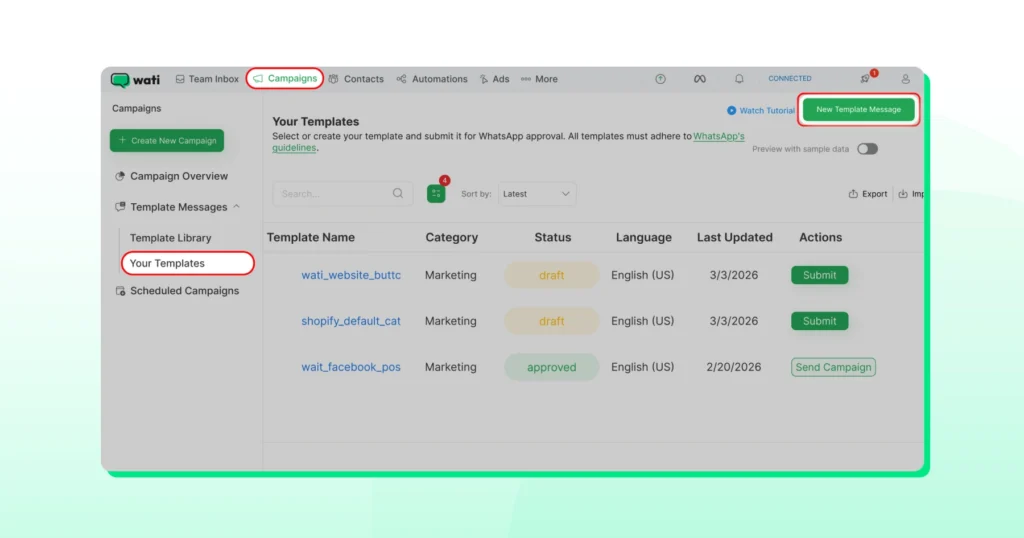The width and height of the screenshot is (1024, 538).
Task: Submit the shopify_default_cat template
Action: (x=820, y=321)
